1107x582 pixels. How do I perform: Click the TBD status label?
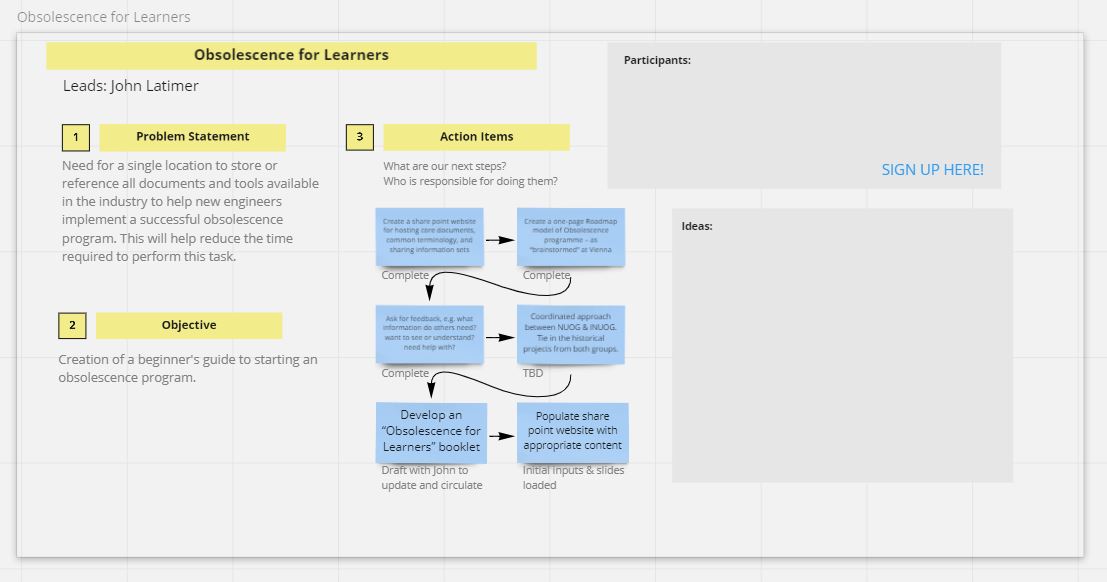[x=533, y=373]
